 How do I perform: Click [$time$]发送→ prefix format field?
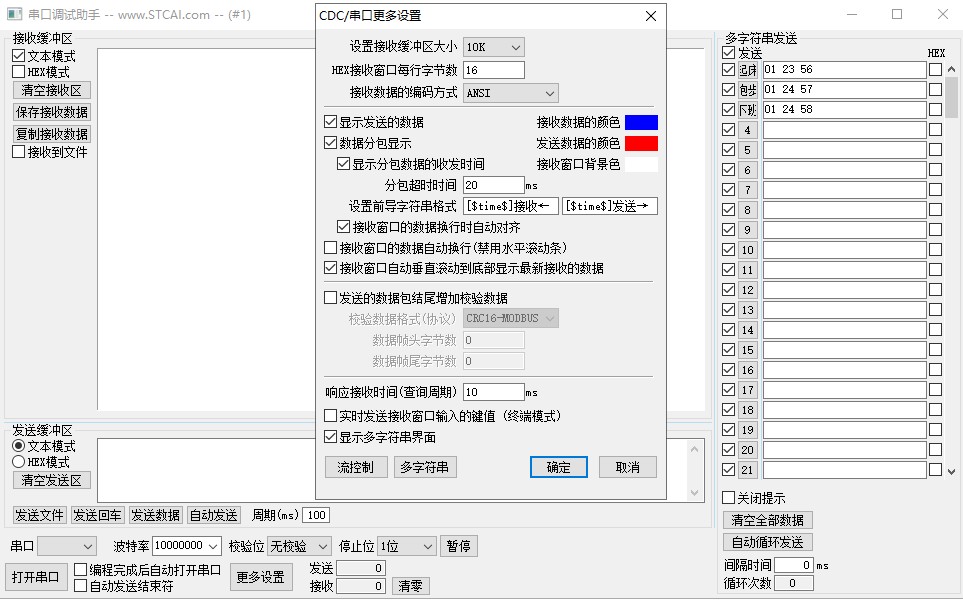[610, 206]
